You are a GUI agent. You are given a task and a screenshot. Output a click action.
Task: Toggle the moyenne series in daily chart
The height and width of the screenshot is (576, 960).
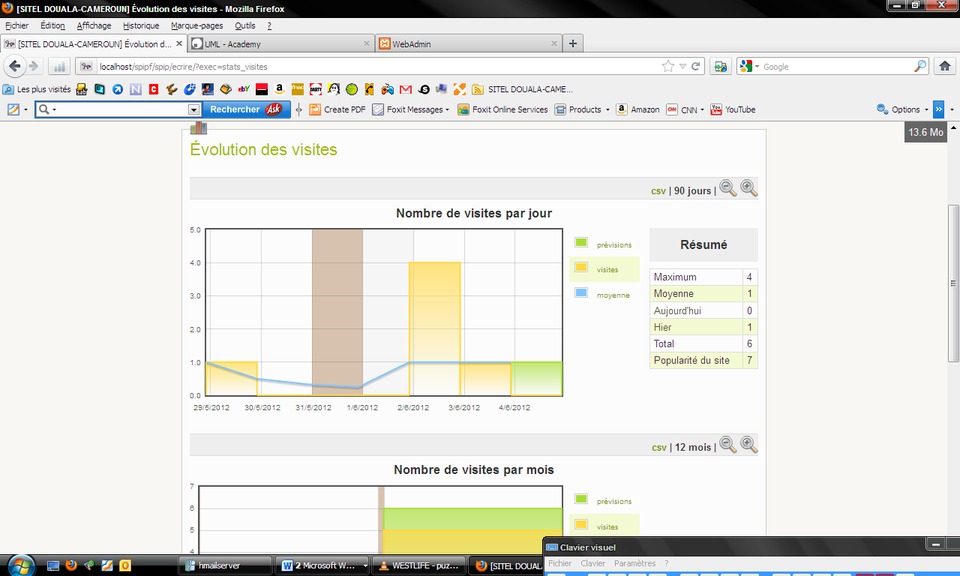point(613,295)
